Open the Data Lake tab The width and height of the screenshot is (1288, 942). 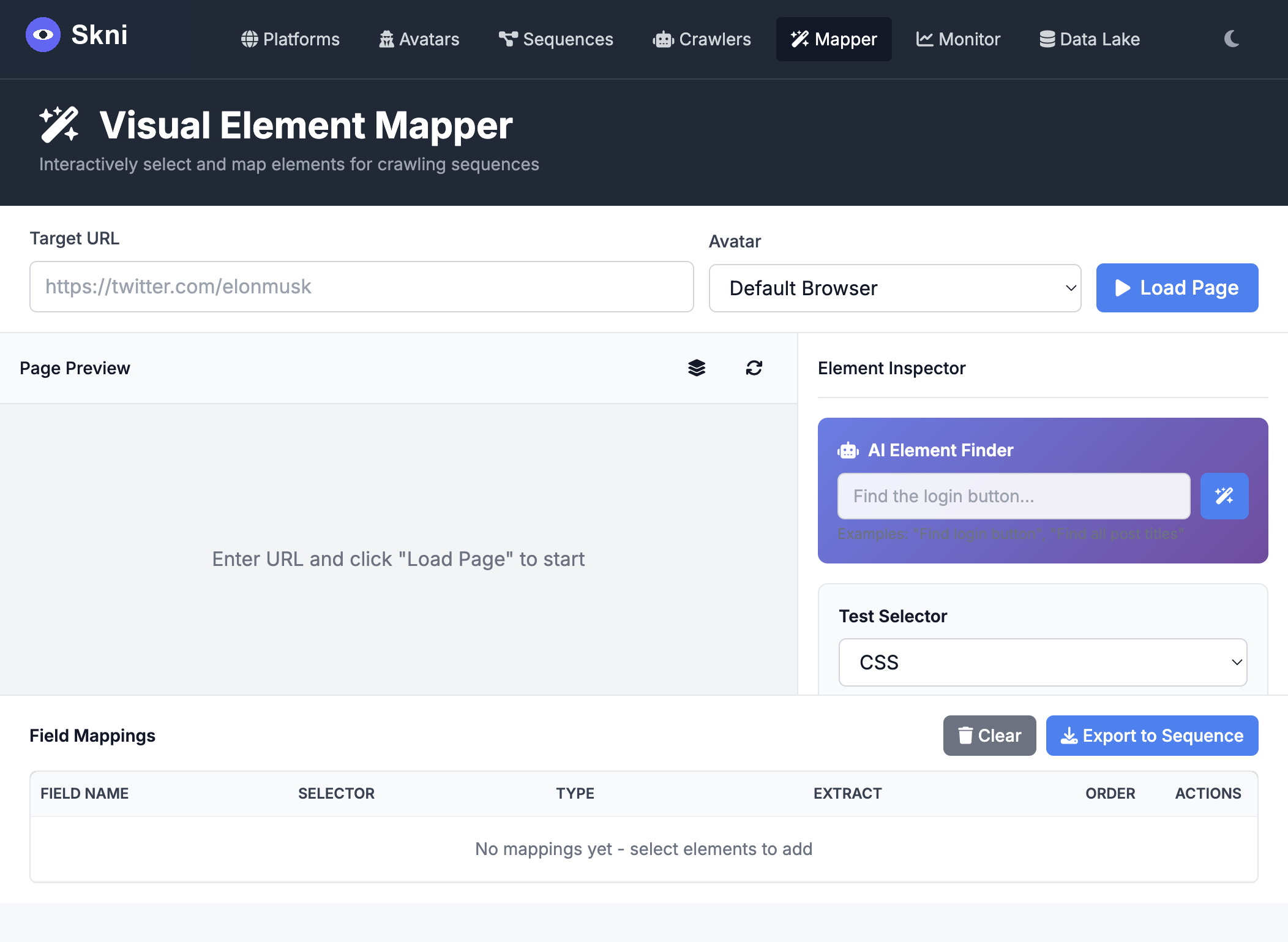pos(1090,39)
